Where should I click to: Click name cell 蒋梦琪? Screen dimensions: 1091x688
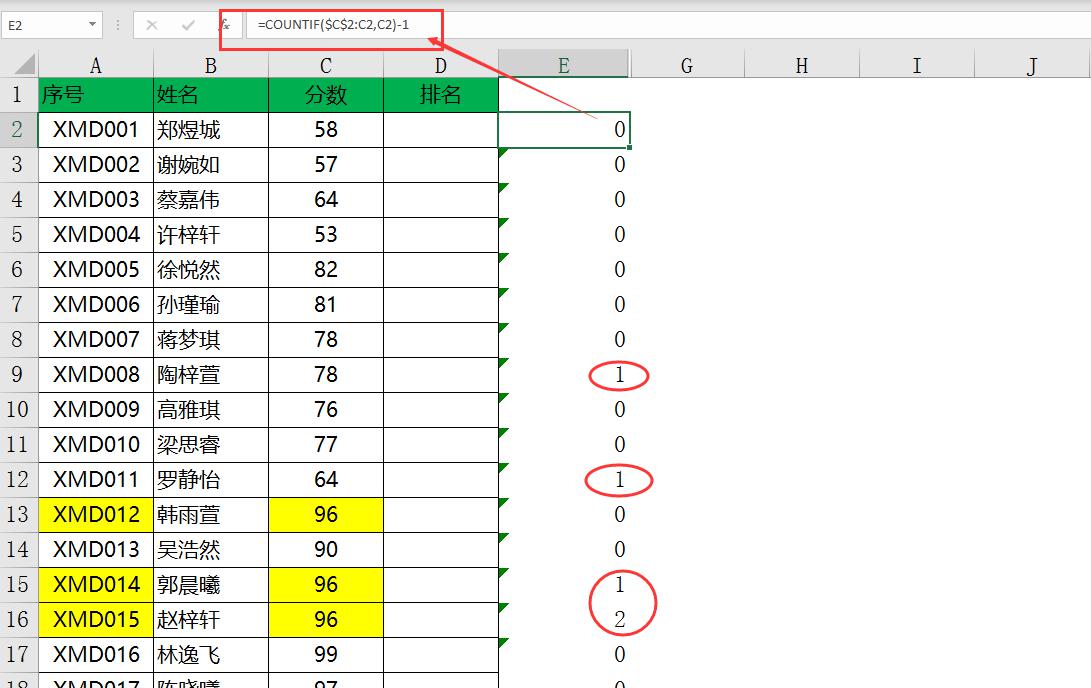tap(211, 339)
